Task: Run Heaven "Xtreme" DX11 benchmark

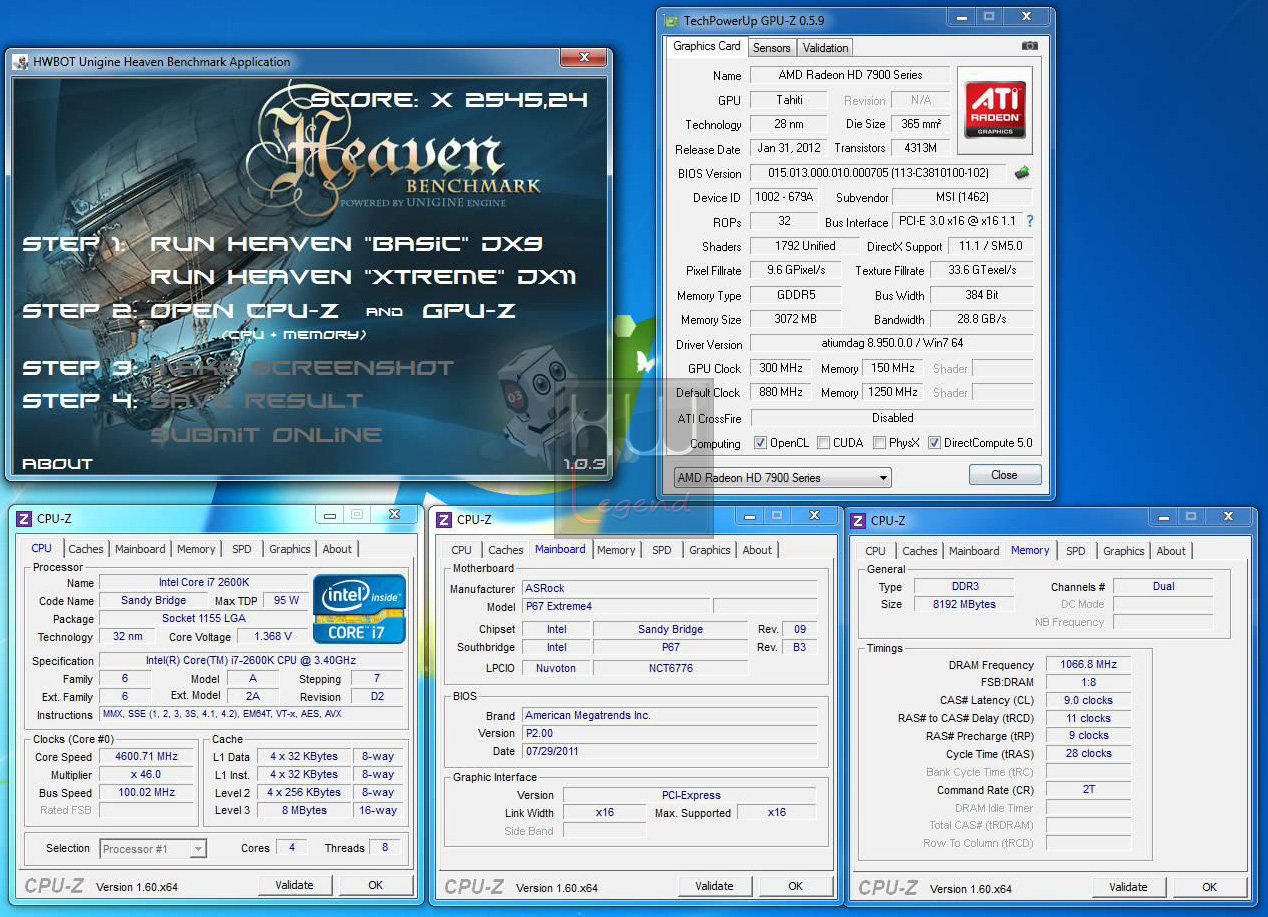Action: 363,277
